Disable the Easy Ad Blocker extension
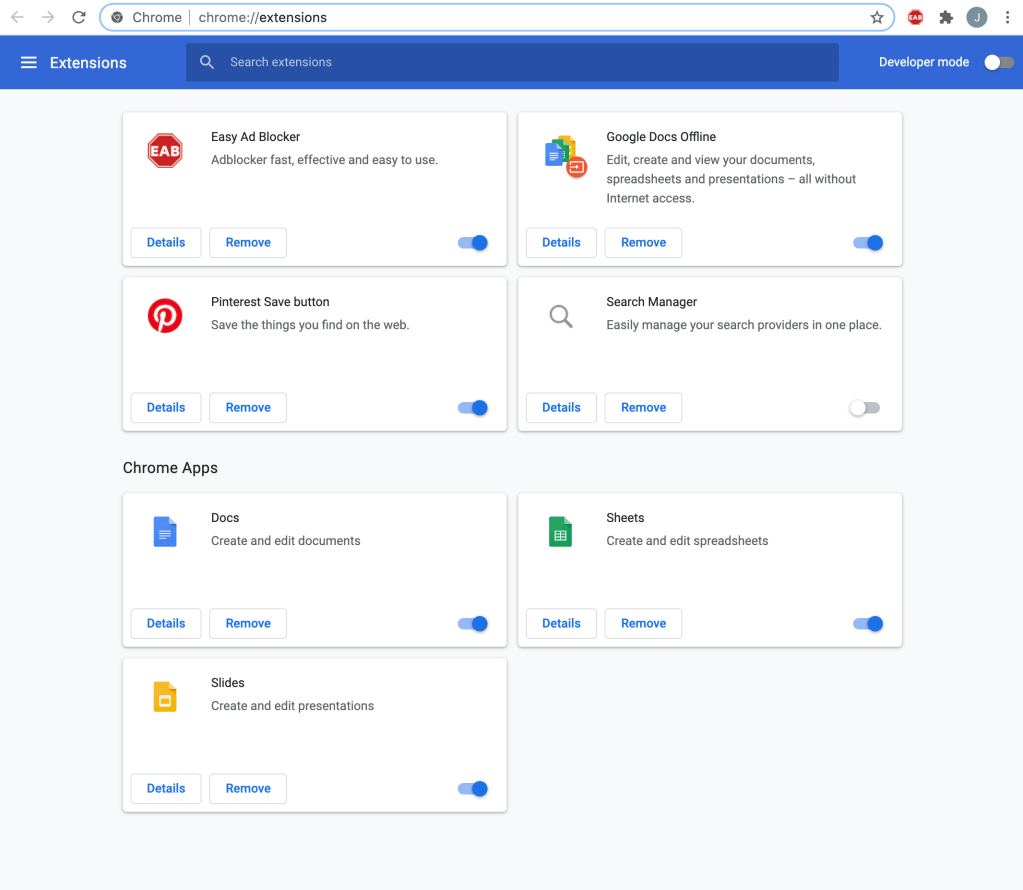 (473, 243)
